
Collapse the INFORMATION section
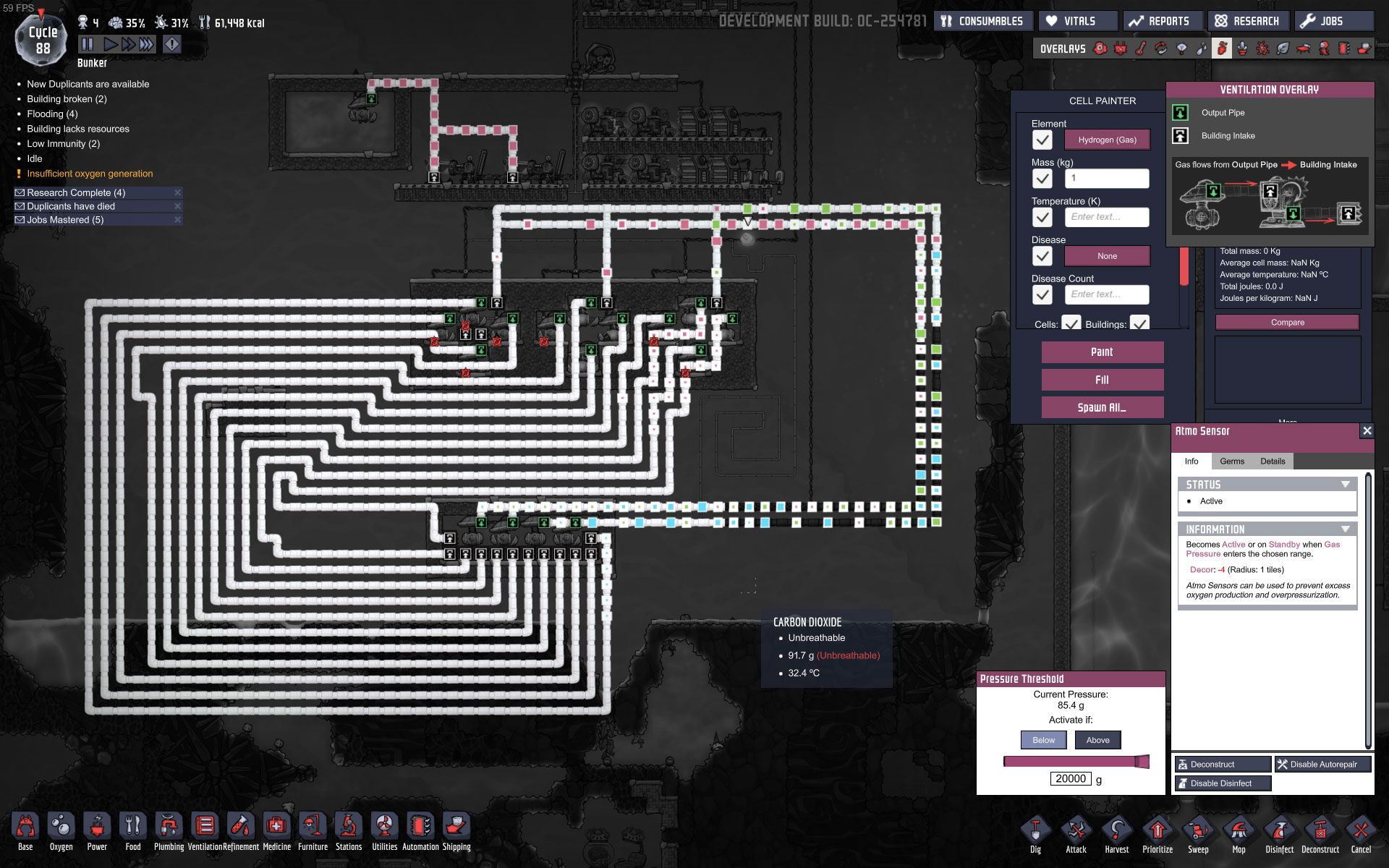click(1345, 529)
